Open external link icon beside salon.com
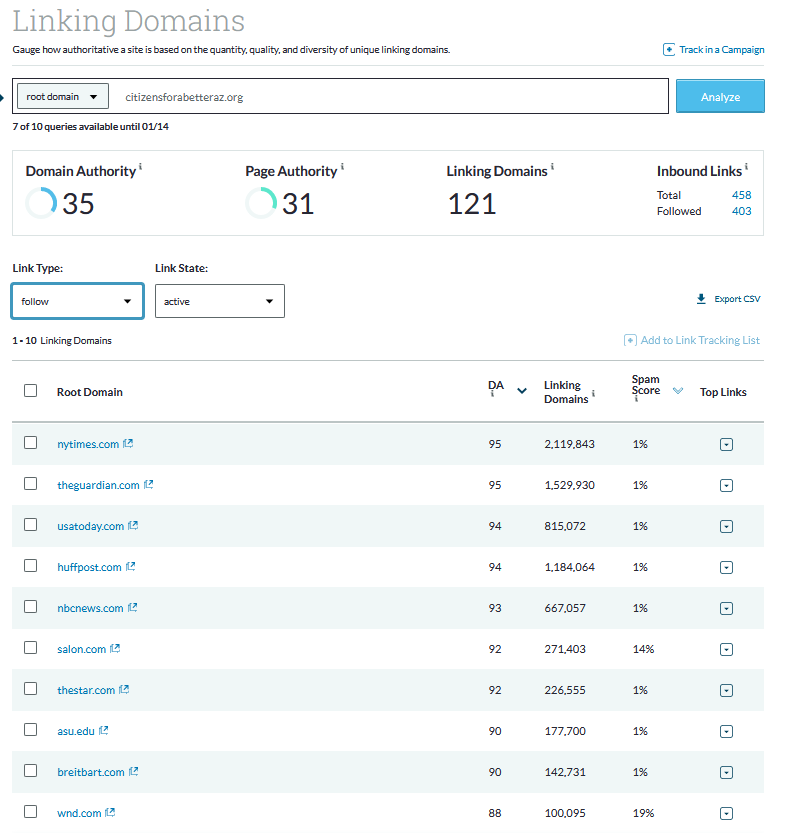This screenshot has height=833, width=785. tap(115, 649)
